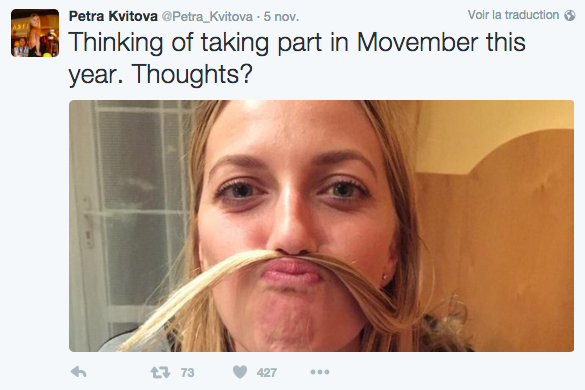Viewport: 585px width, 390px height.
Task: Click the word "Movember" in the tweet
Action: tap(417, 42)
